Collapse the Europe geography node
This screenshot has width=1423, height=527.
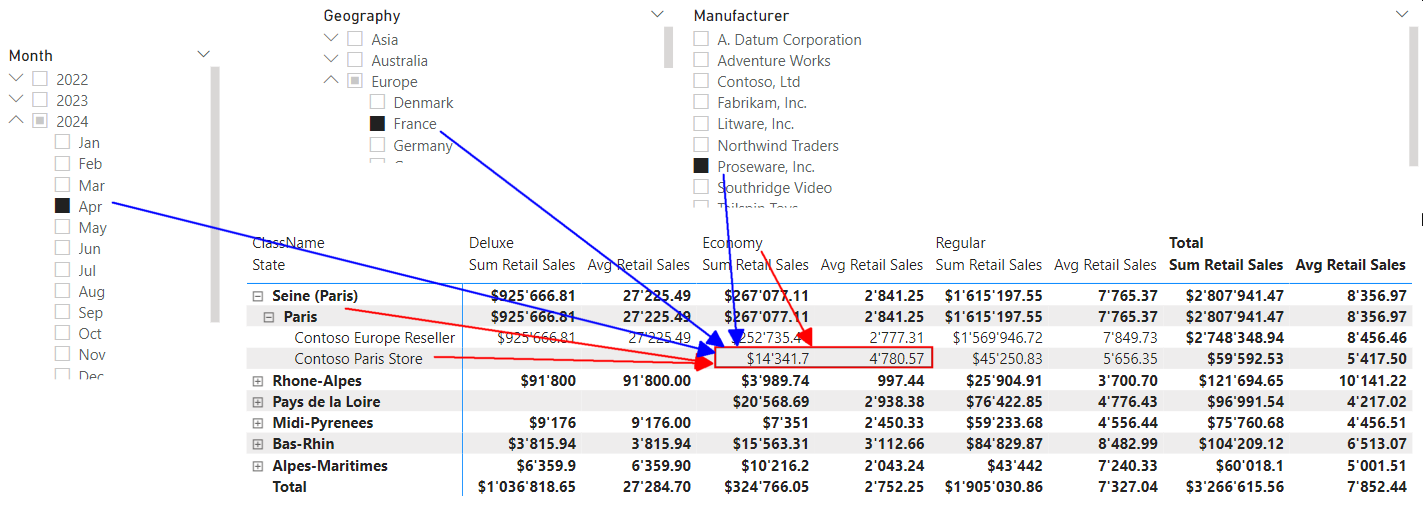point(332,82)
